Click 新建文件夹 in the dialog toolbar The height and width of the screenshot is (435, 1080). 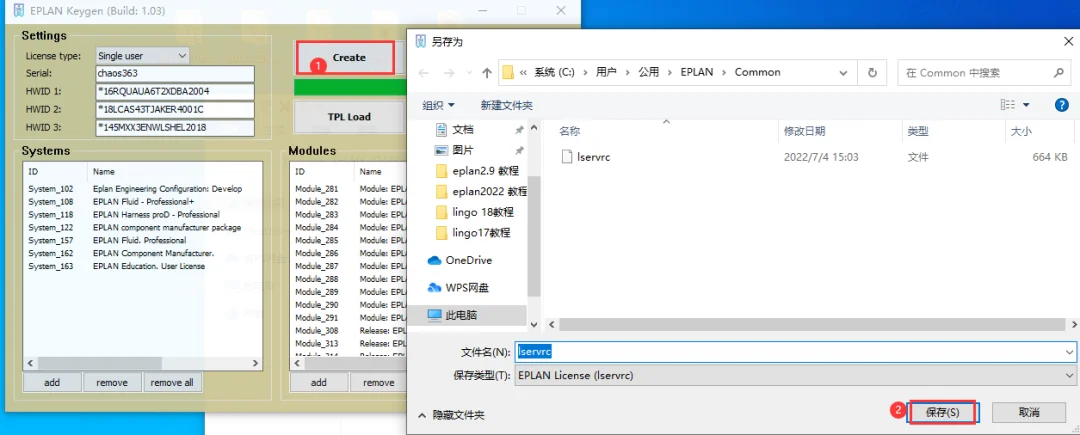pyautogui.click(x=506, y=105)
